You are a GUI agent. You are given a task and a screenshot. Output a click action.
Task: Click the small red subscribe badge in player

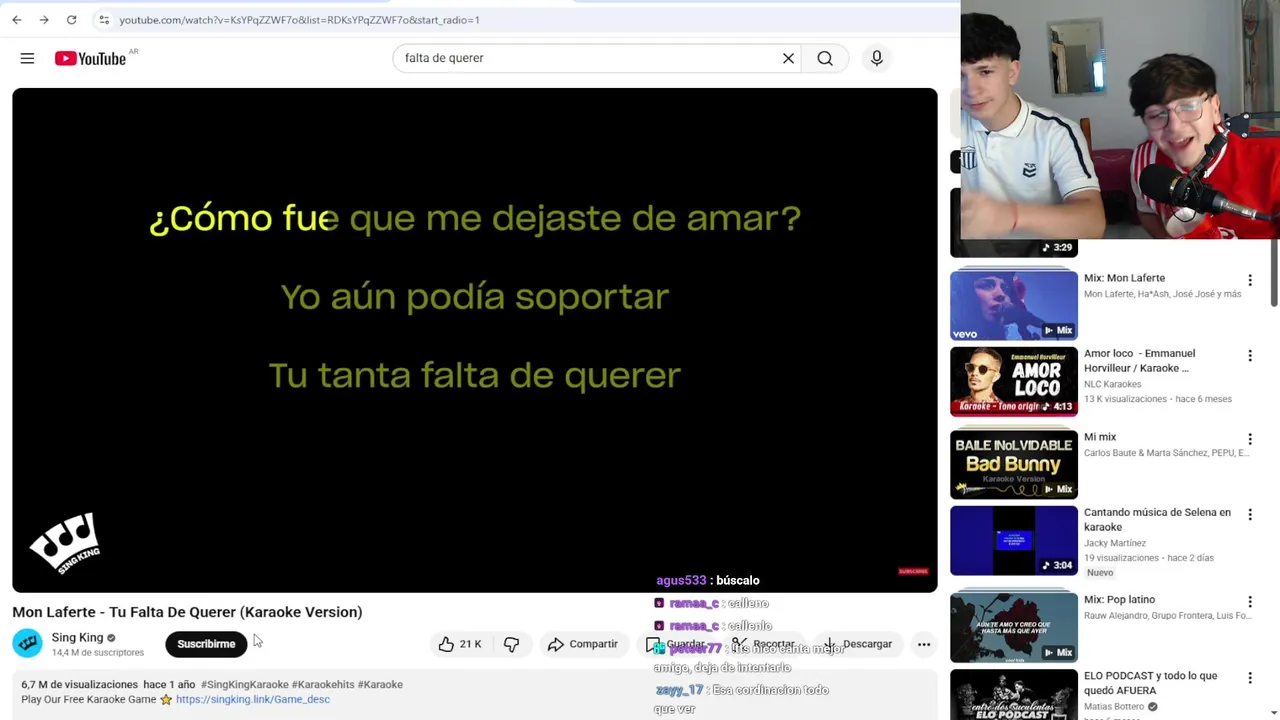tap(913, 571)
